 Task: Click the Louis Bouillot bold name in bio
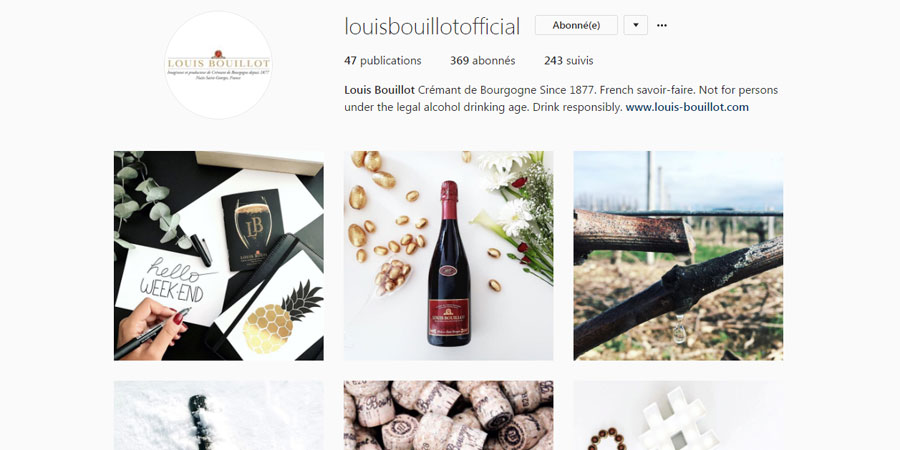click(x=379, y=90)
